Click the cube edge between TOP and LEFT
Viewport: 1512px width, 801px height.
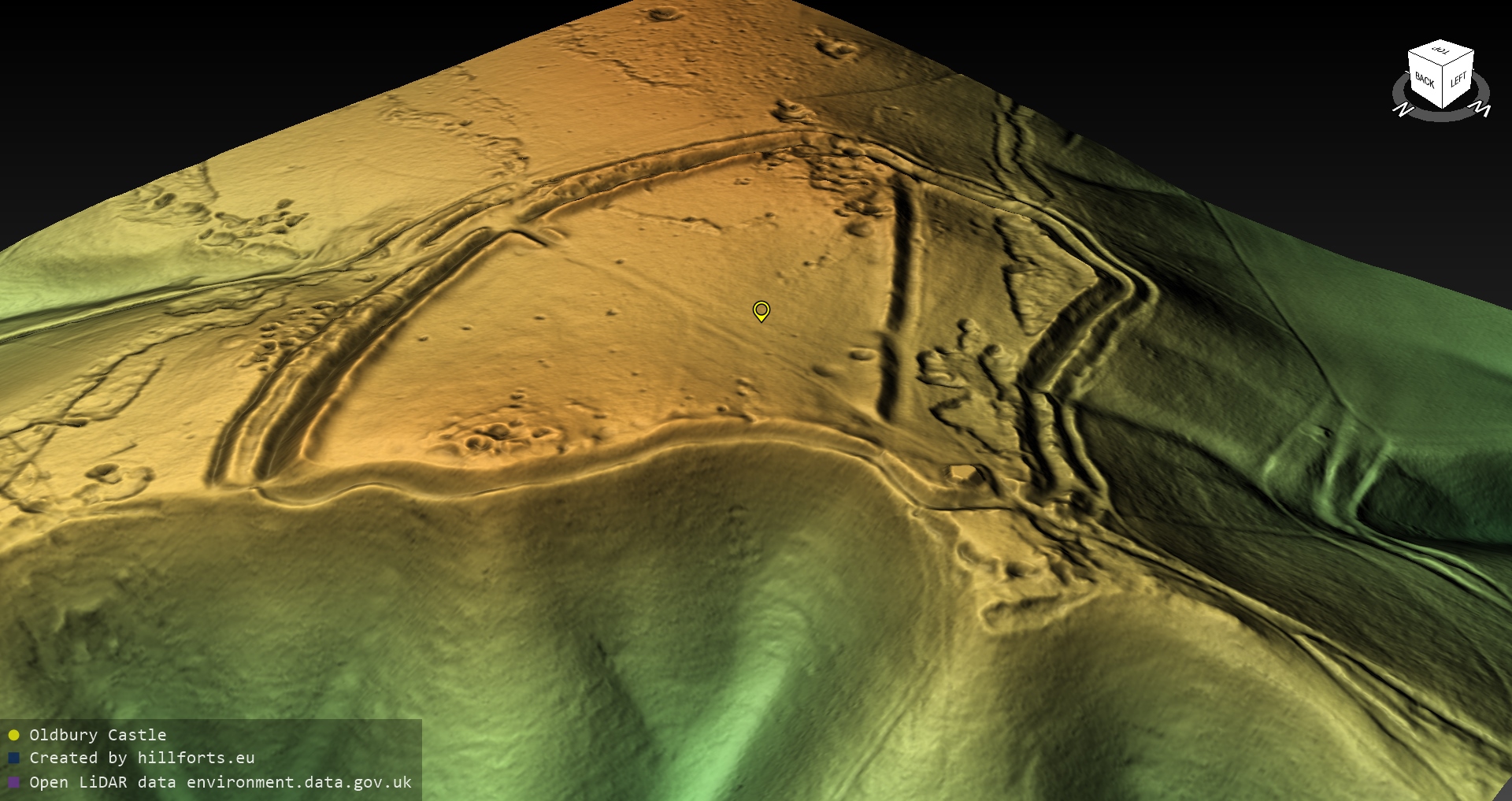[1458, 59]
